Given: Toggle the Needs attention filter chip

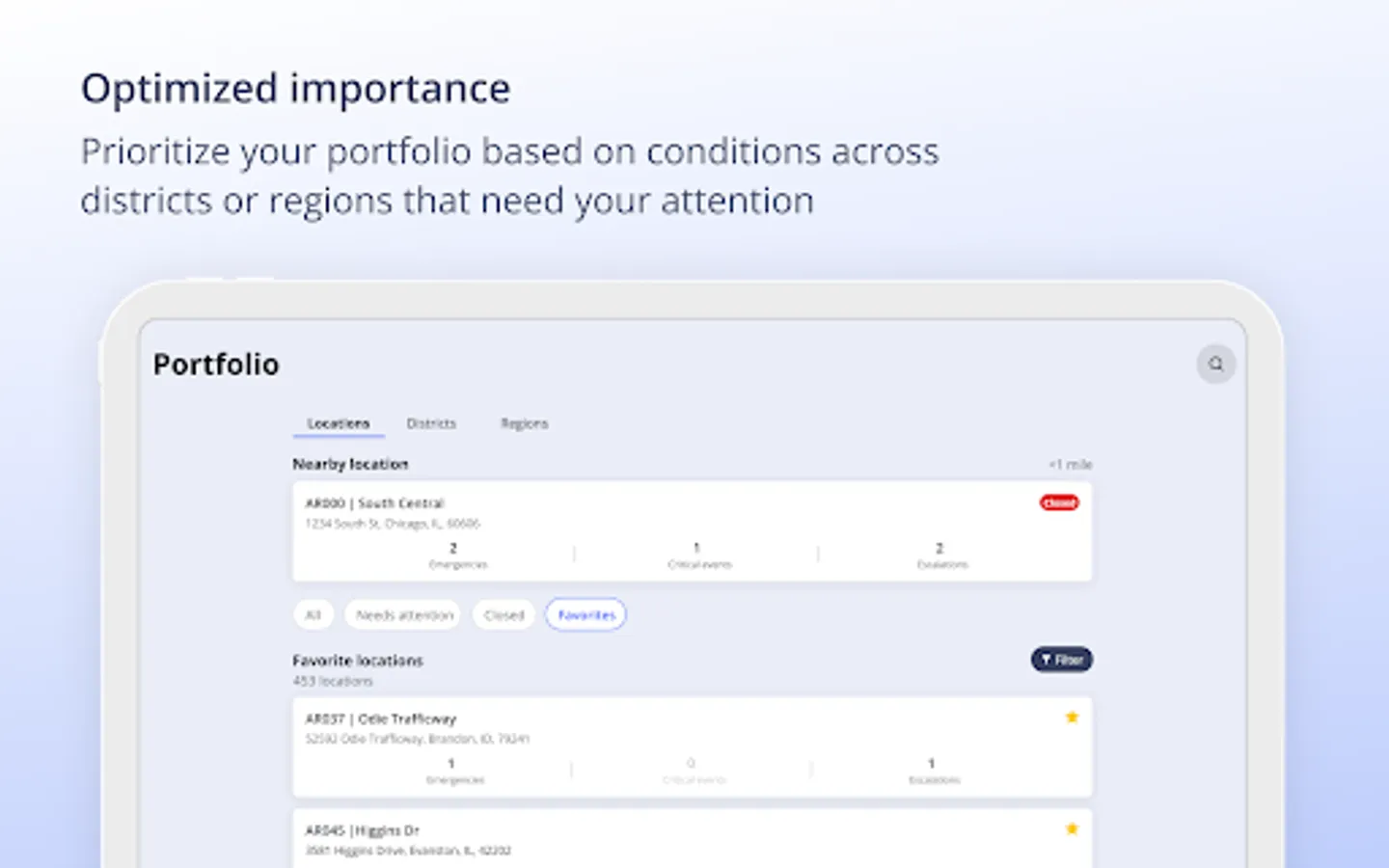Looking at the screenshot, I should coord(404,614).
